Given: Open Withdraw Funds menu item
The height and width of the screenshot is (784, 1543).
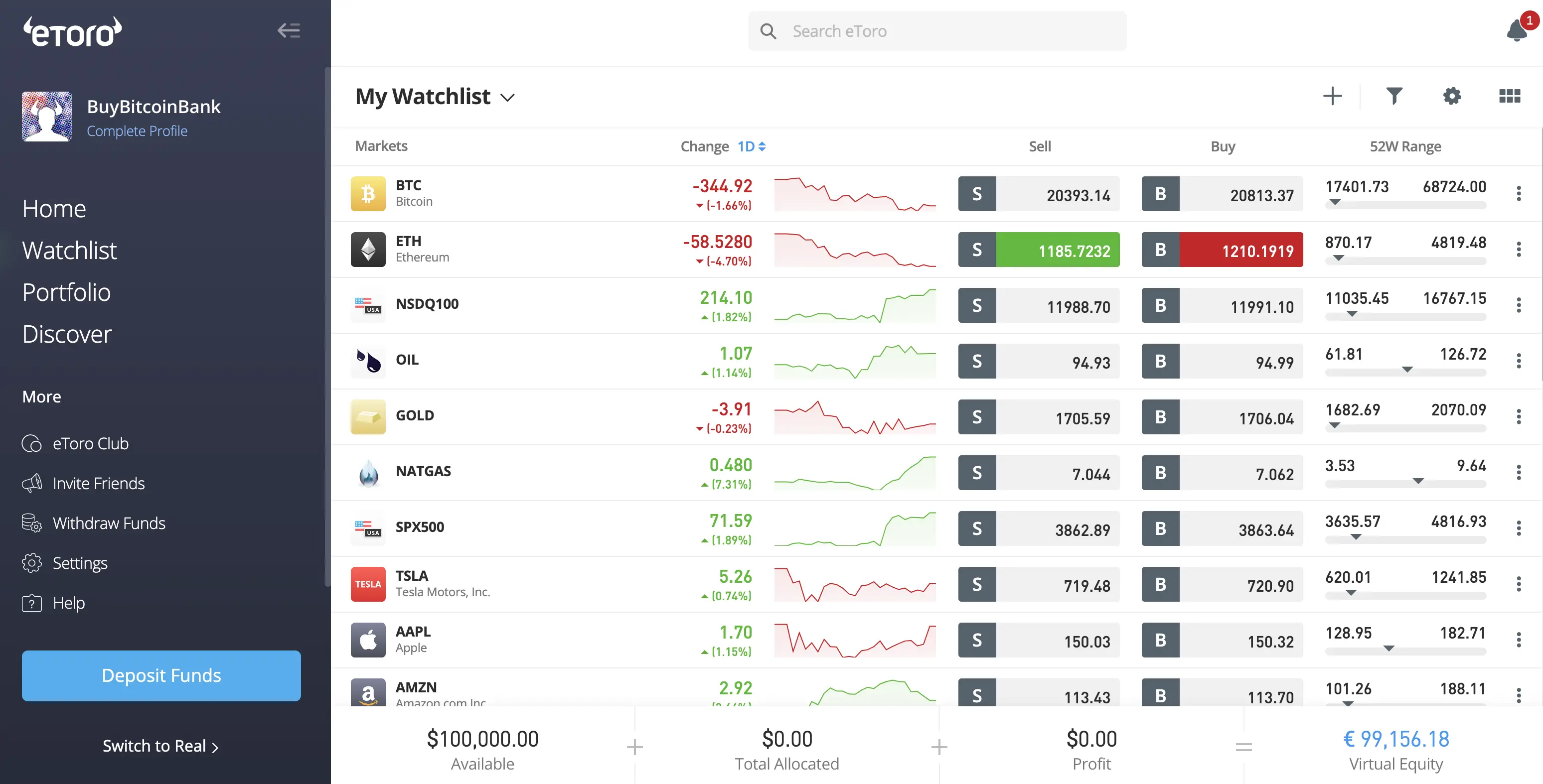Looking at the screenshot, I should [93, 523].
